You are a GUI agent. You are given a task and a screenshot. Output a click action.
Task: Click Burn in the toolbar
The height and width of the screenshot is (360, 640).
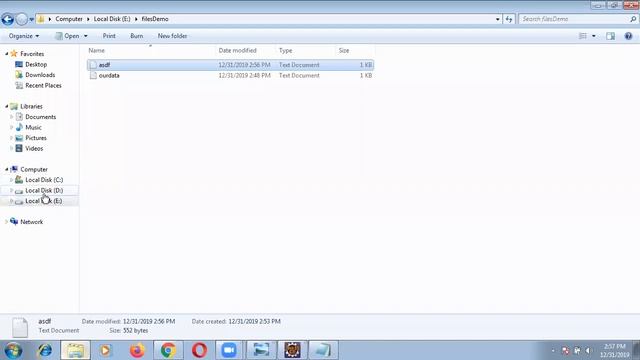[x=137, y=36]
